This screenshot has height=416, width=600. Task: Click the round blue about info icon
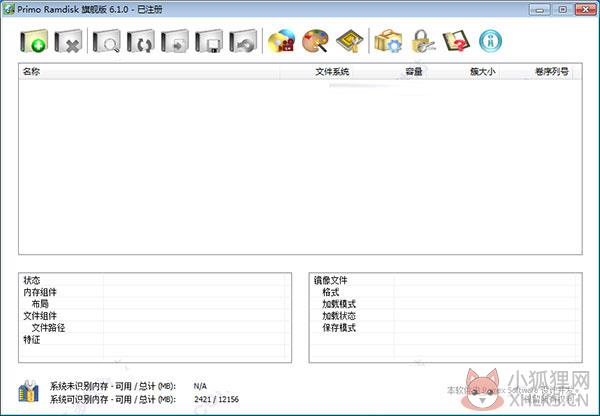(490, 41)
